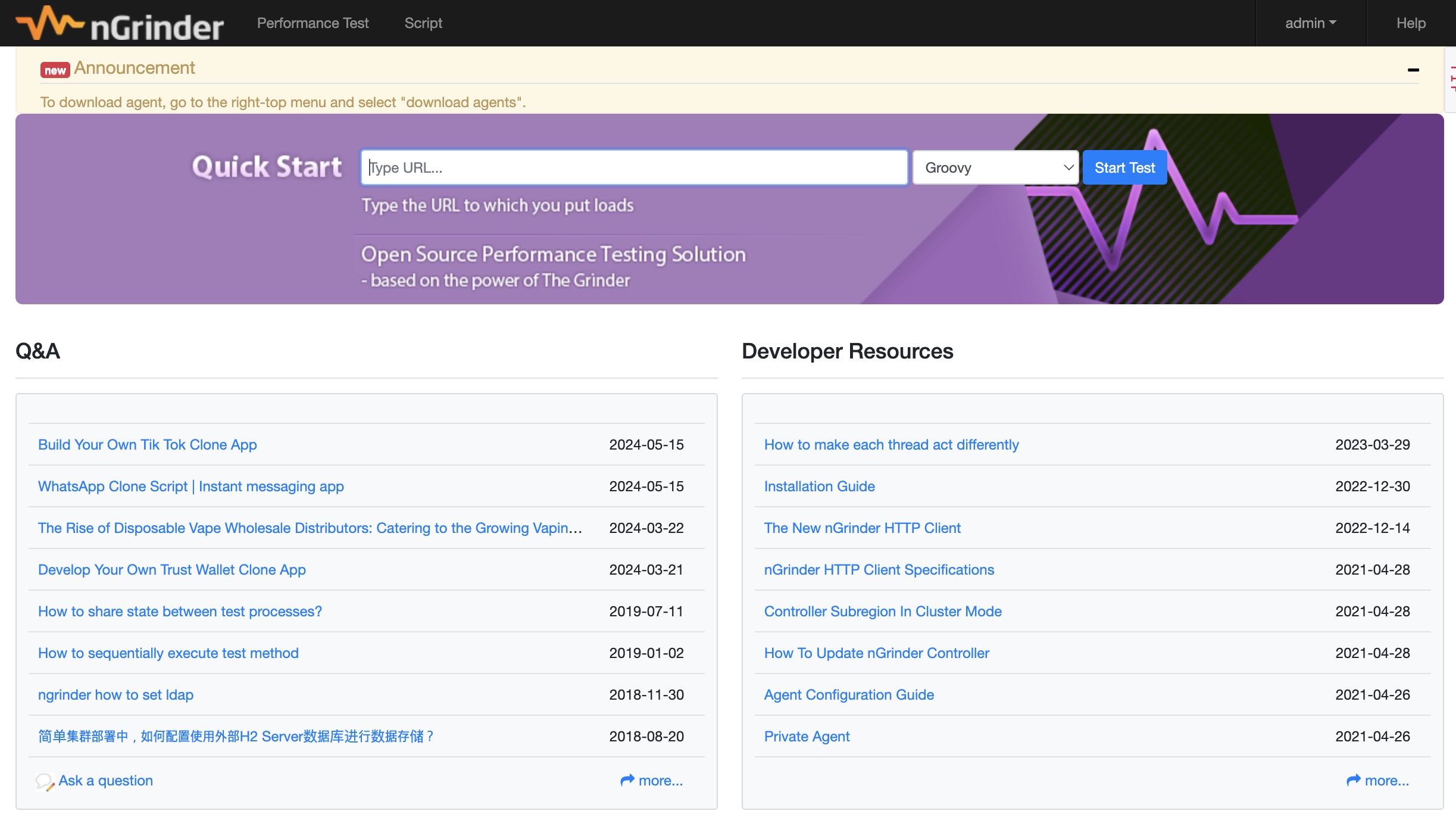
Task: Open 'How to make each thread act differently'
Action: click(892, 445)
